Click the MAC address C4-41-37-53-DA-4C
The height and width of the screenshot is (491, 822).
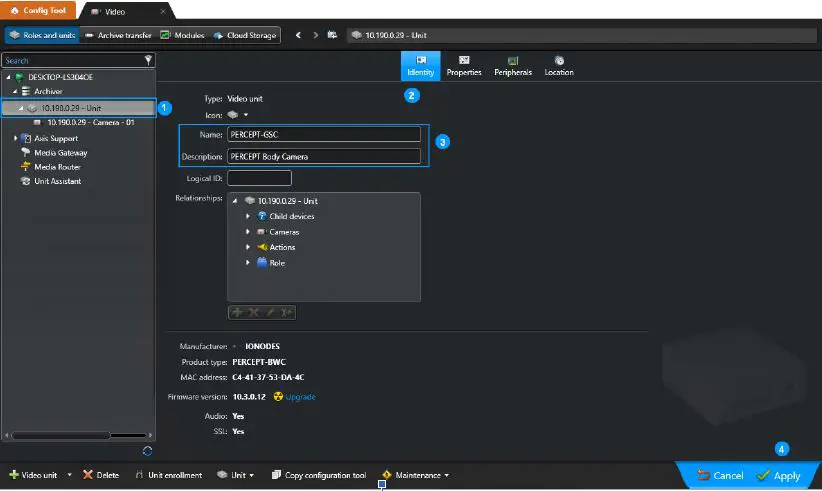pyautogui.click(x=268, y=377)
